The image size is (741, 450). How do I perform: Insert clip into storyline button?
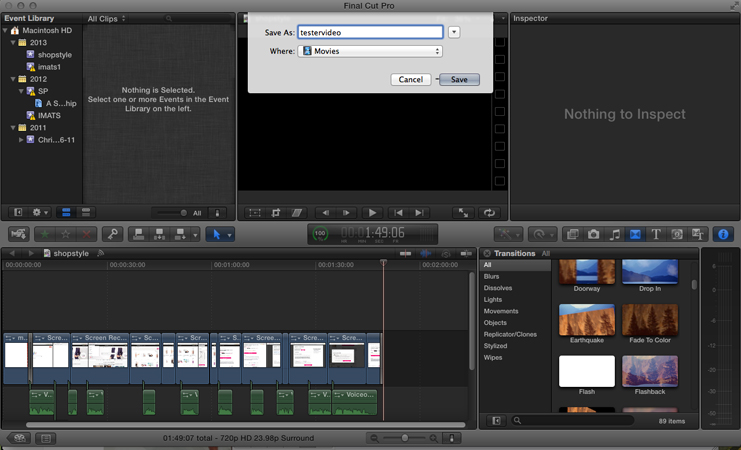click(x=159, y=234)
